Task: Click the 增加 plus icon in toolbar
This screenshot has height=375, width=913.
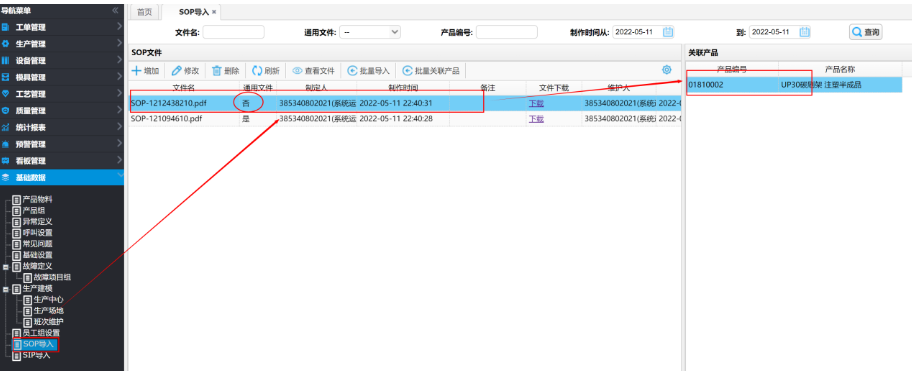Action: pos(136,71)
